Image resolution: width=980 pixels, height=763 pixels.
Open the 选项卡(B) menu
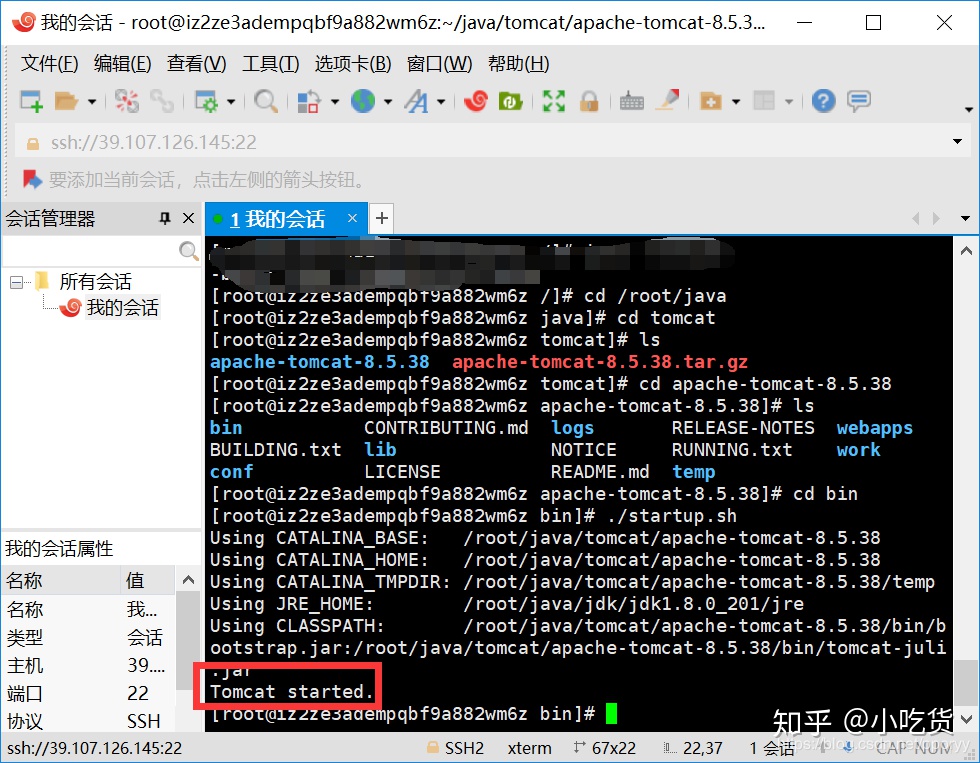[x=352, y=64]
